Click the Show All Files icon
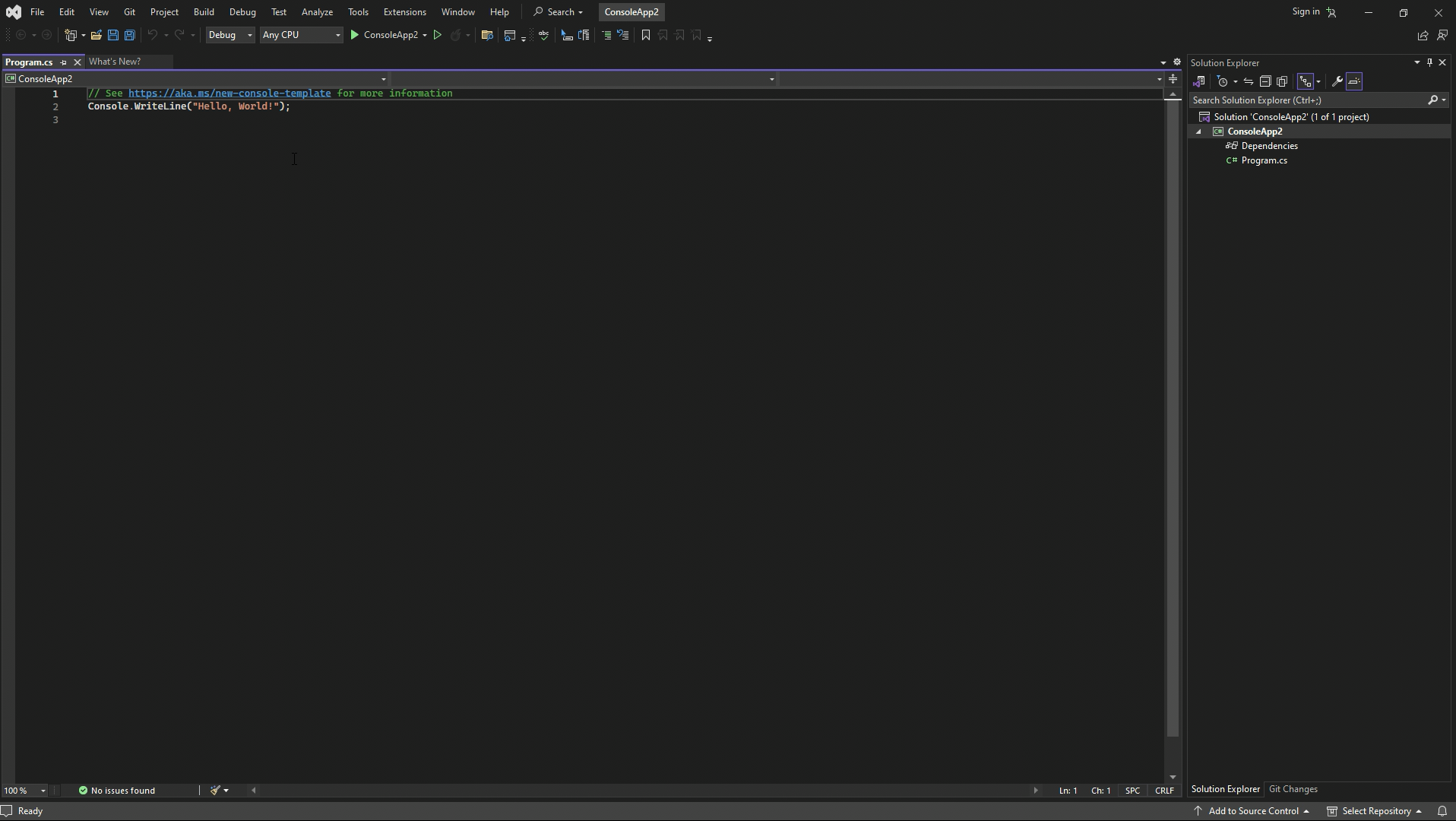 (1282, 81)
